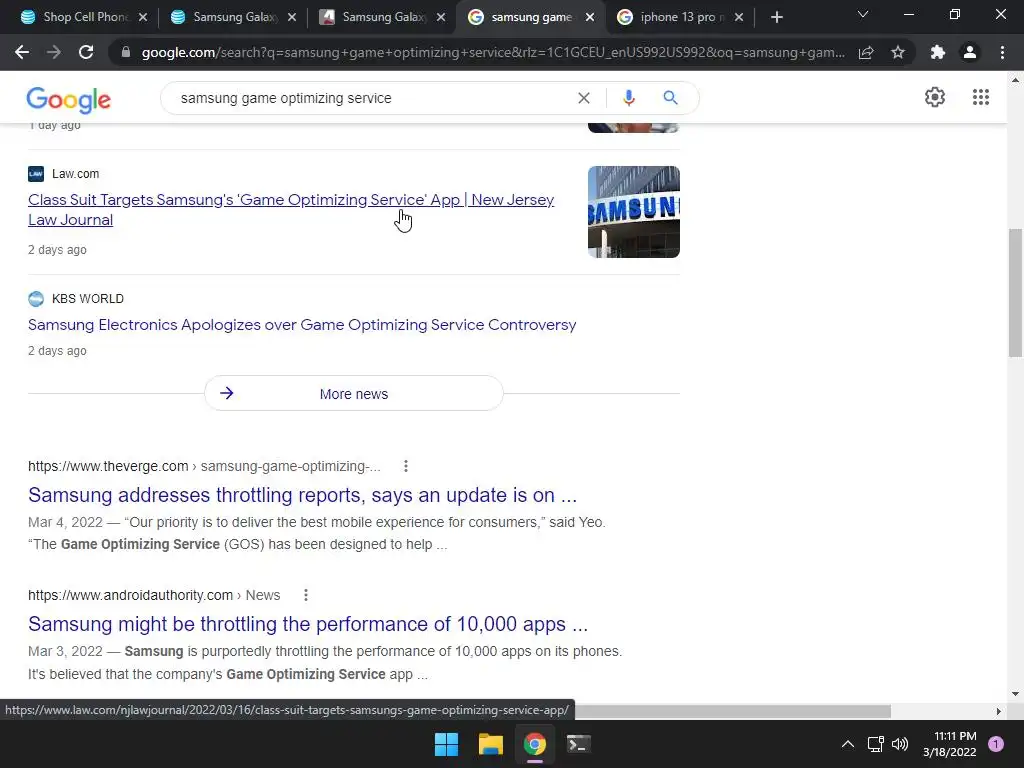The image size is (1024, 768).
Task: Click the horizontal scrollbar thumb
Action: coord(733,711)
